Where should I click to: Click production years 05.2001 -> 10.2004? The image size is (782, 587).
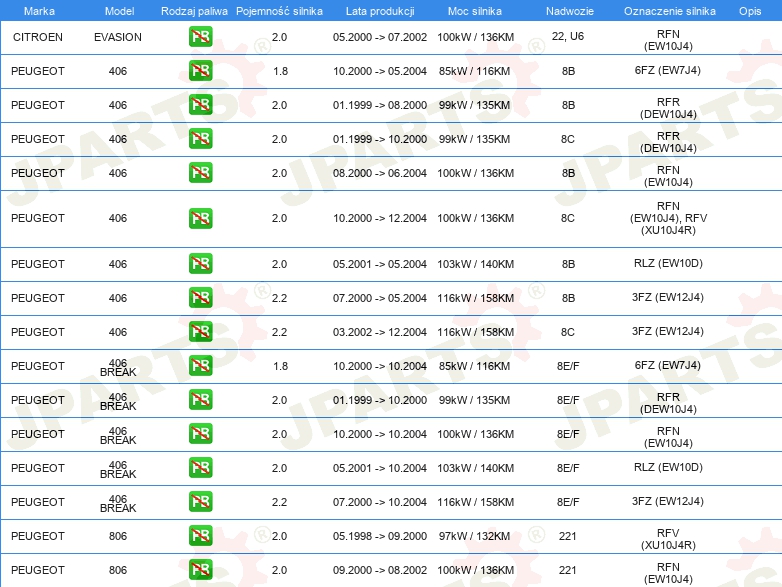point(380,468)
